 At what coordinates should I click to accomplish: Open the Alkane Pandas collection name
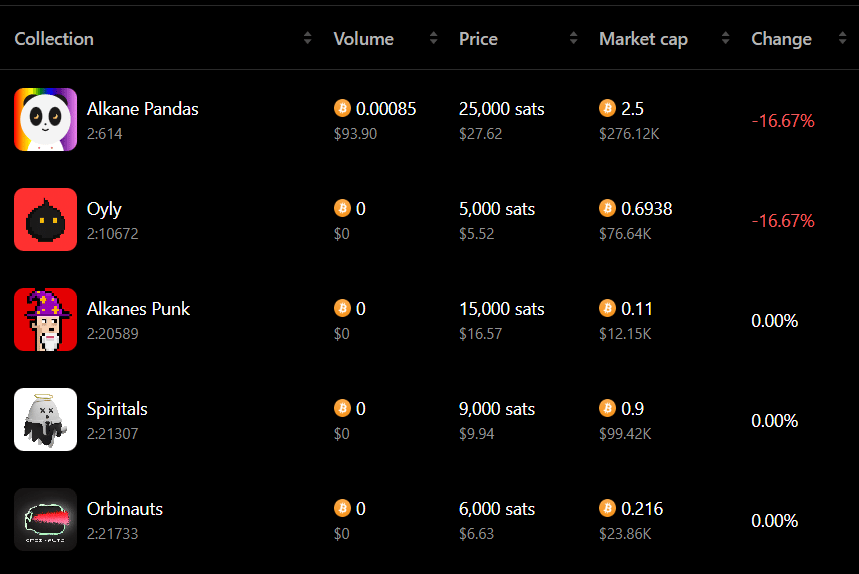point(142,109)
